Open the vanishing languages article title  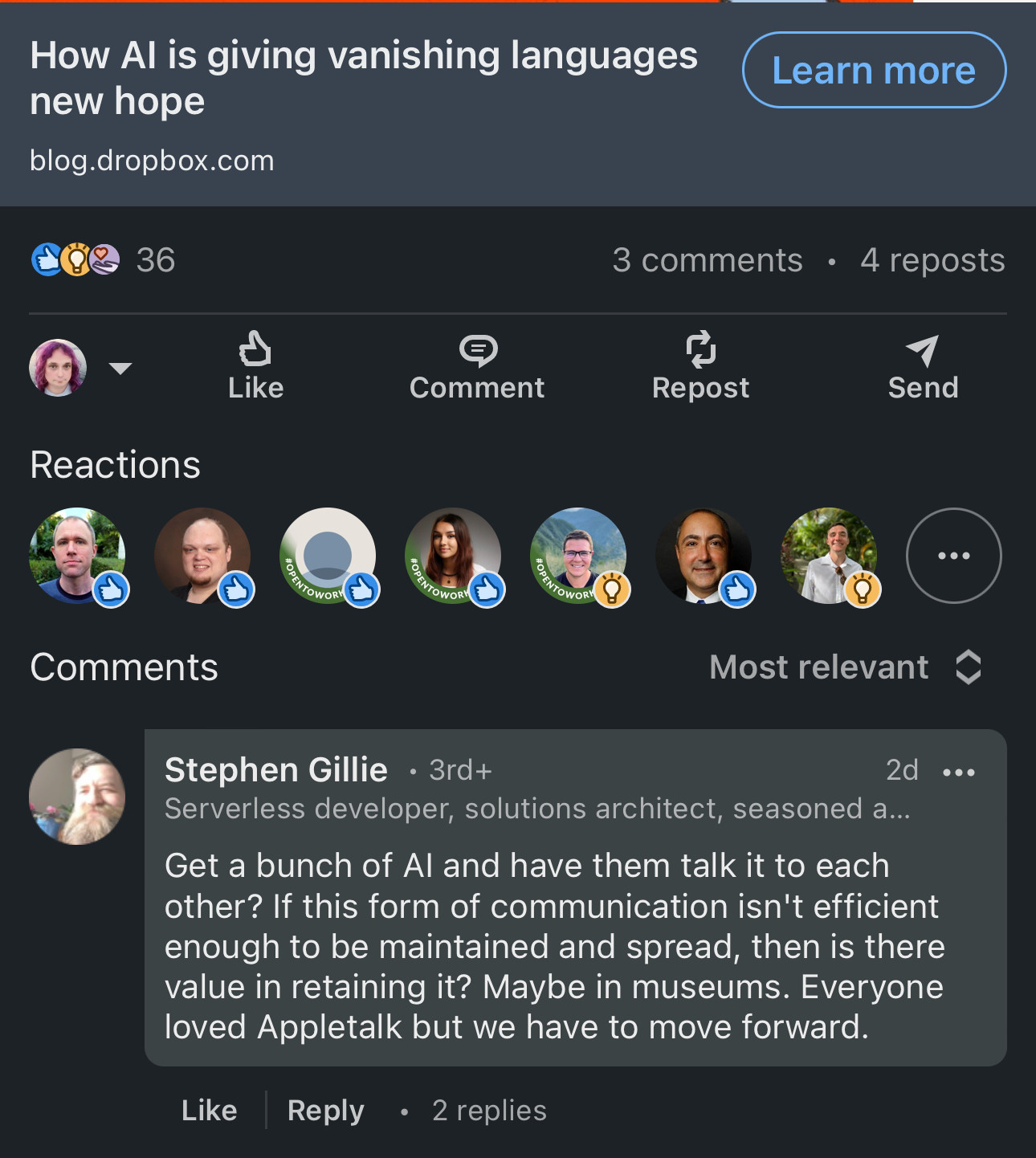363,78
